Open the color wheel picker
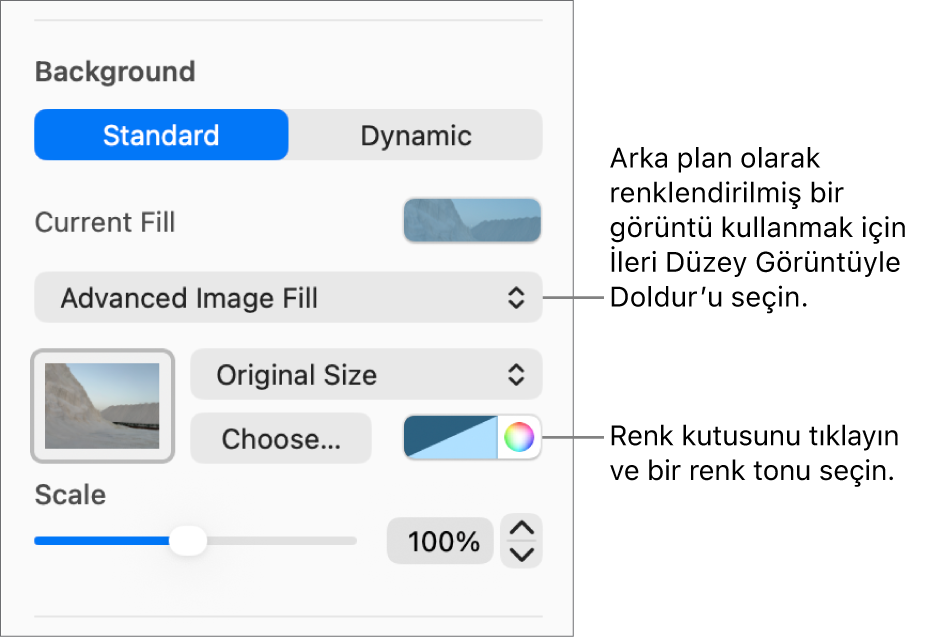 pos(519,437)
